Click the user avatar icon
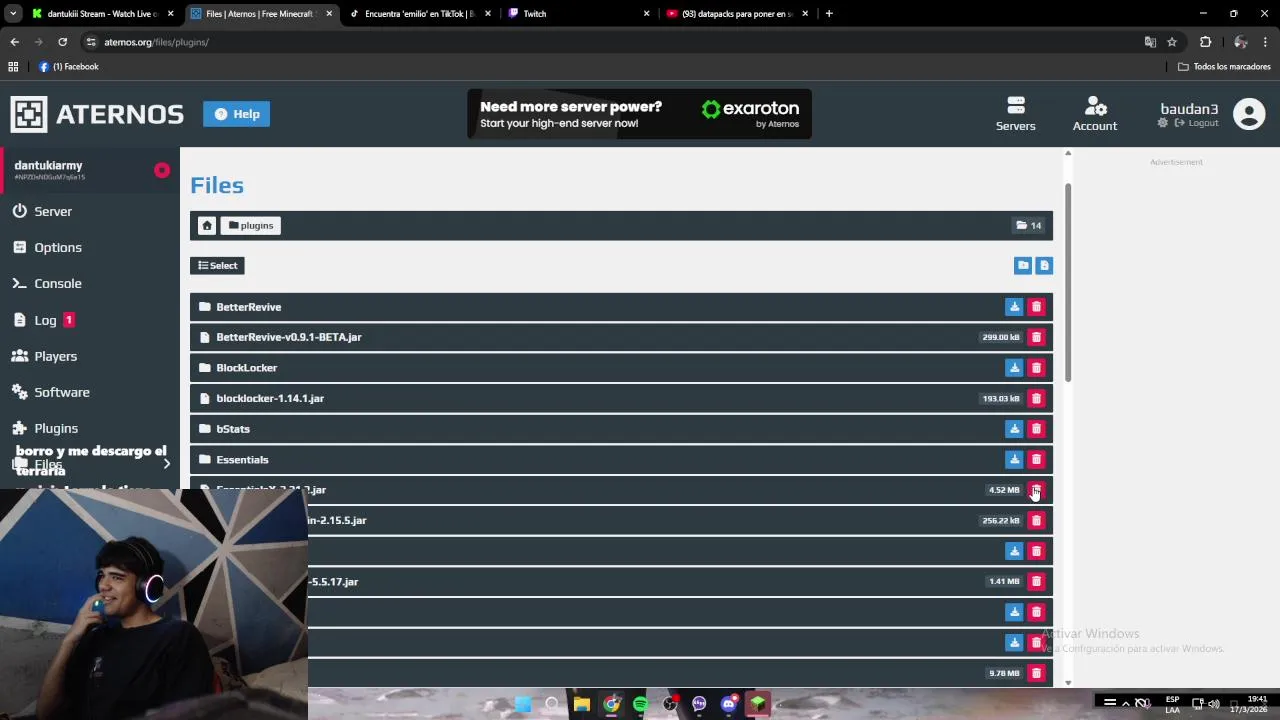 pyautogui.click(x=1249, y=114)
